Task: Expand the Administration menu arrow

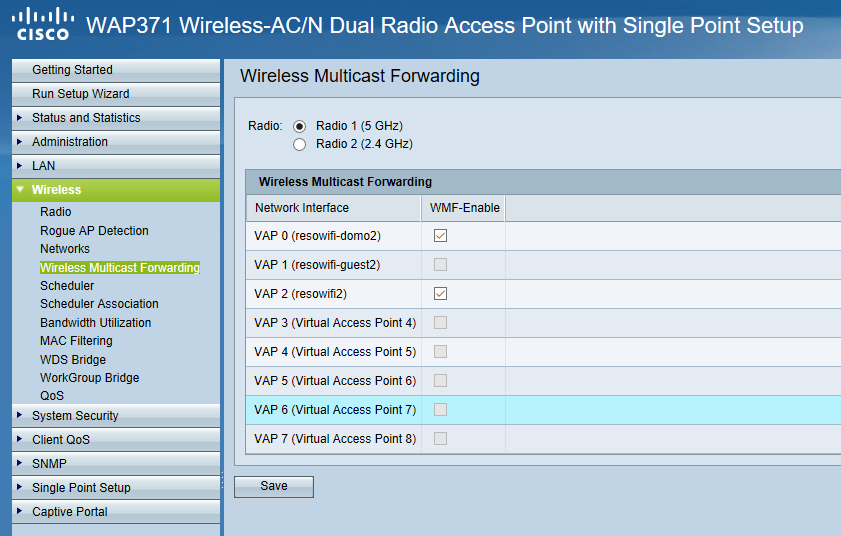Action: point(20,142)
